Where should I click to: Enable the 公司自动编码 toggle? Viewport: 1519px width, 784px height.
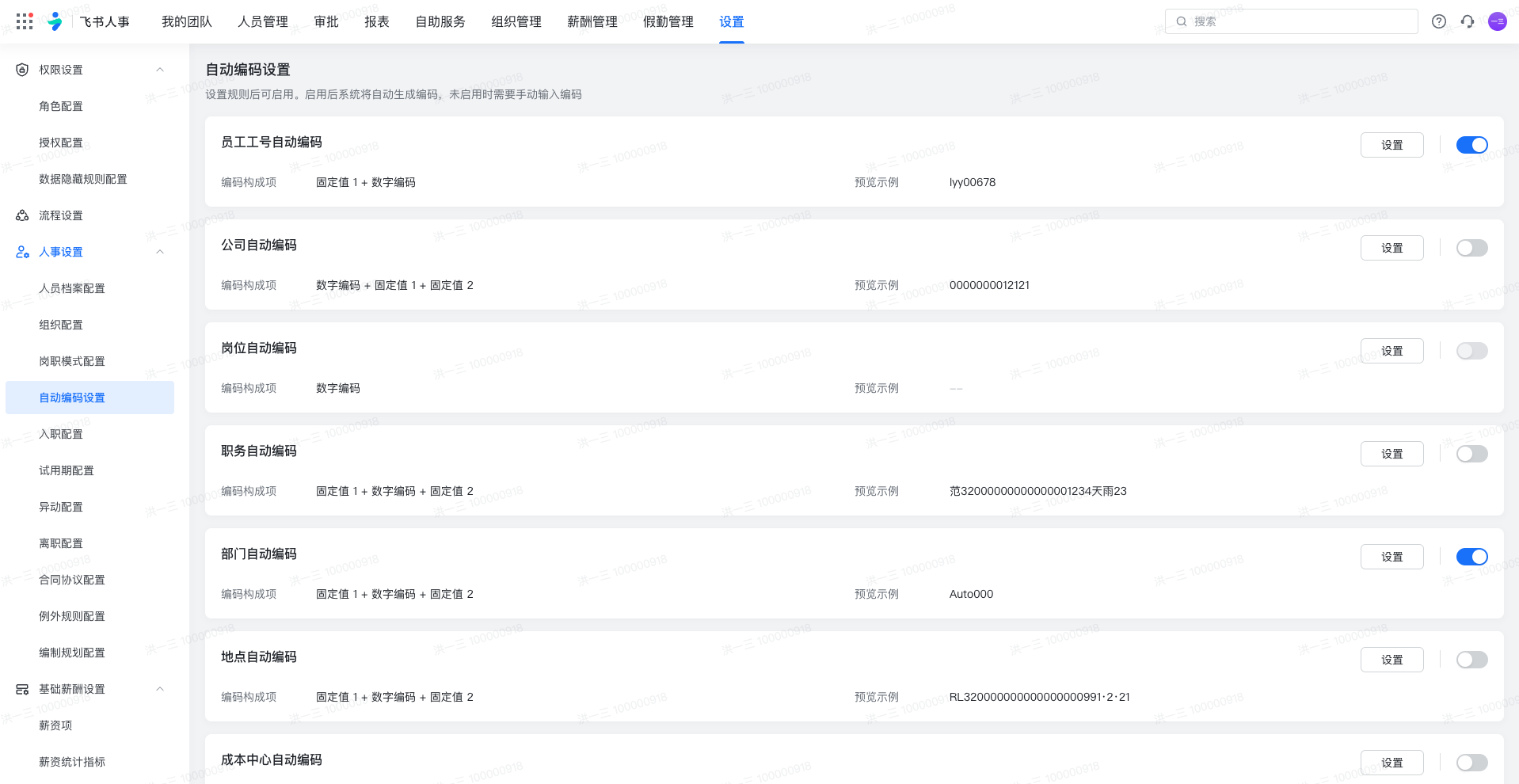coord(1471,248)
